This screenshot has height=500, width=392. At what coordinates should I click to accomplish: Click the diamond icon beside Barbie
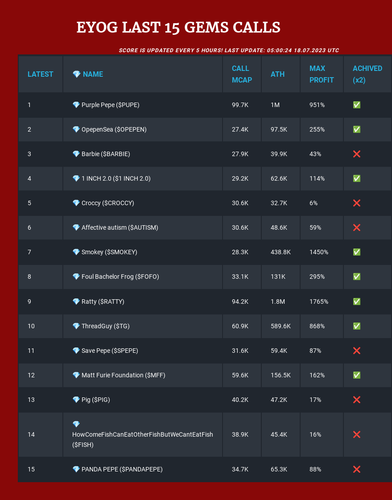pyautogui.click(x=76, y=154)
